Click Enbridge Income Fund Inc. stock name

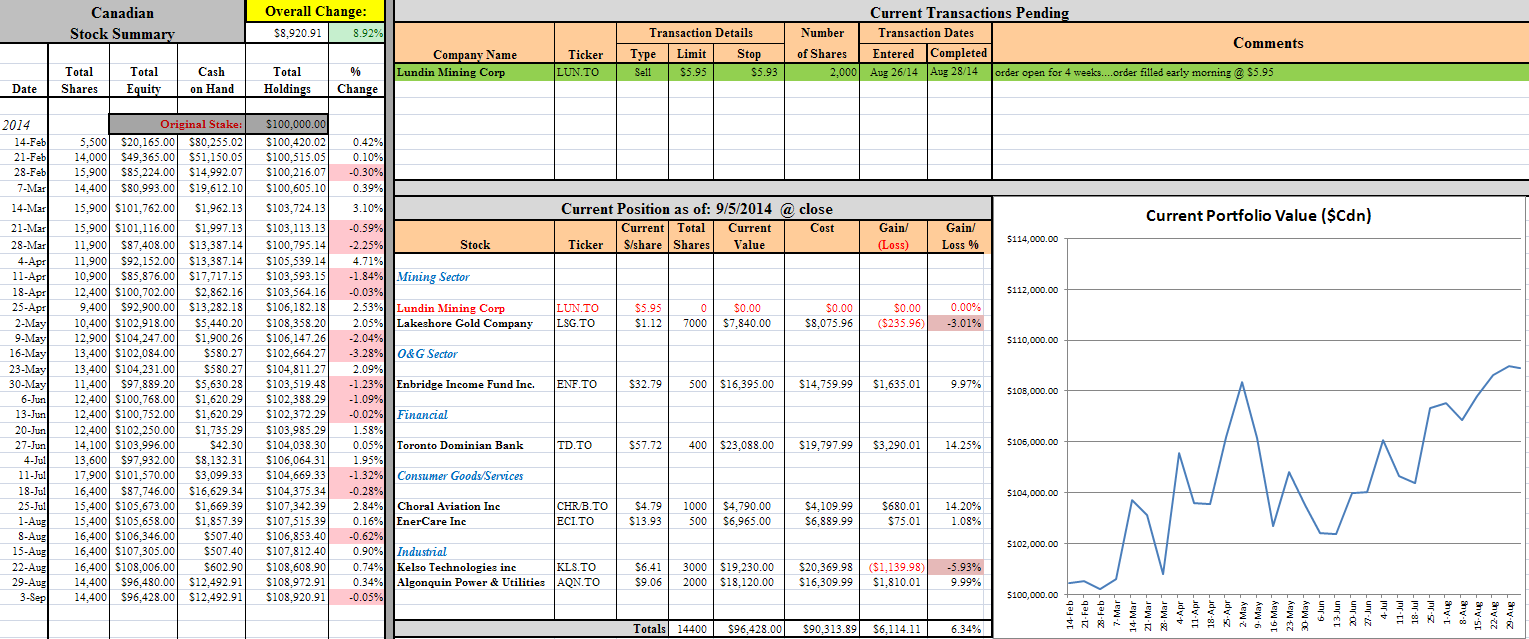pos(465,384)
